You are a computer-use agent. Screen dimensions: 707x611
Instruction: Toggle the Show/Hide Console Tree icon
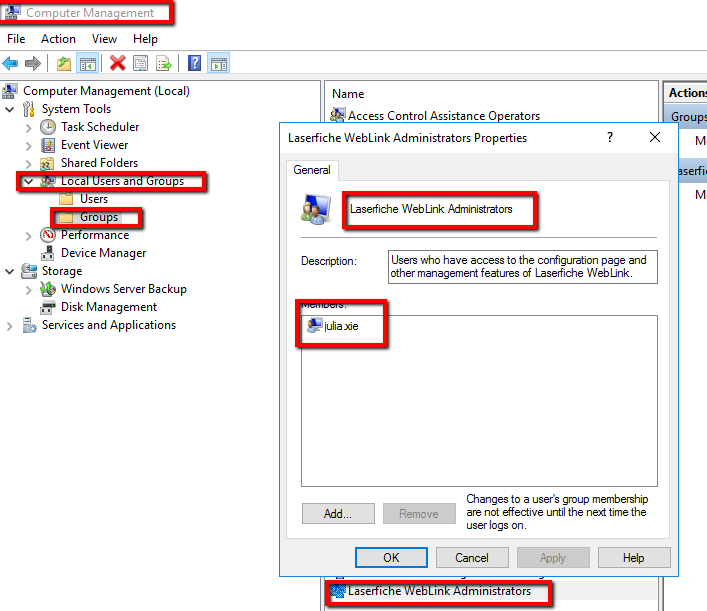(x=87, y=64)
